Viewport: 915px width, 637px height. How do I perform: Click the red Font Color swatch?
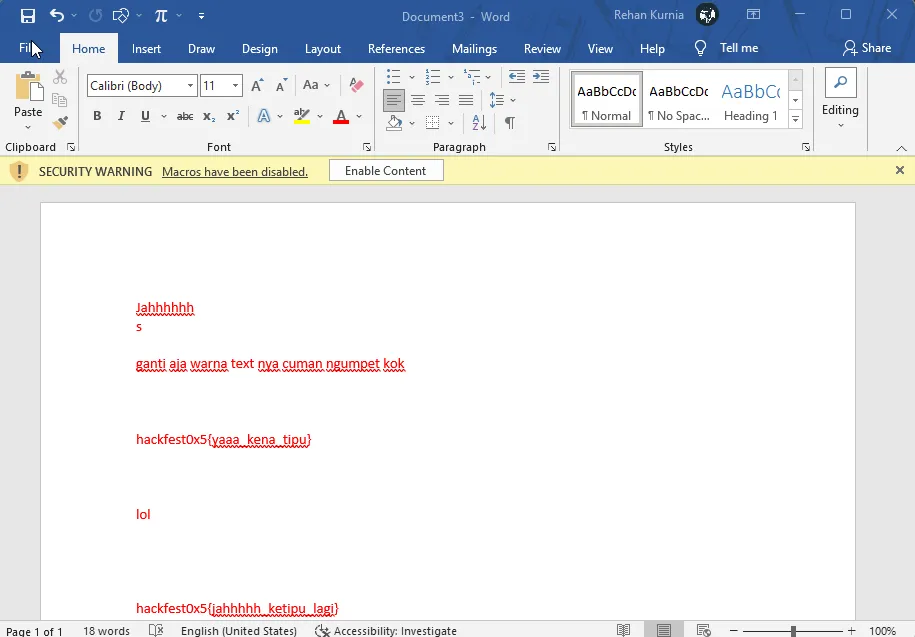coord(341,116)
